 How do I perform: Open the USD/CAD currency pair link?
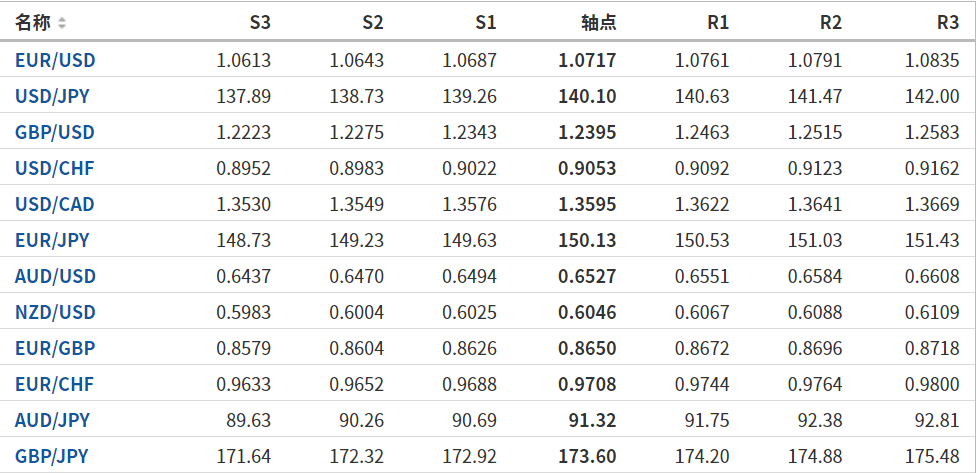click(x=55, y=205)
